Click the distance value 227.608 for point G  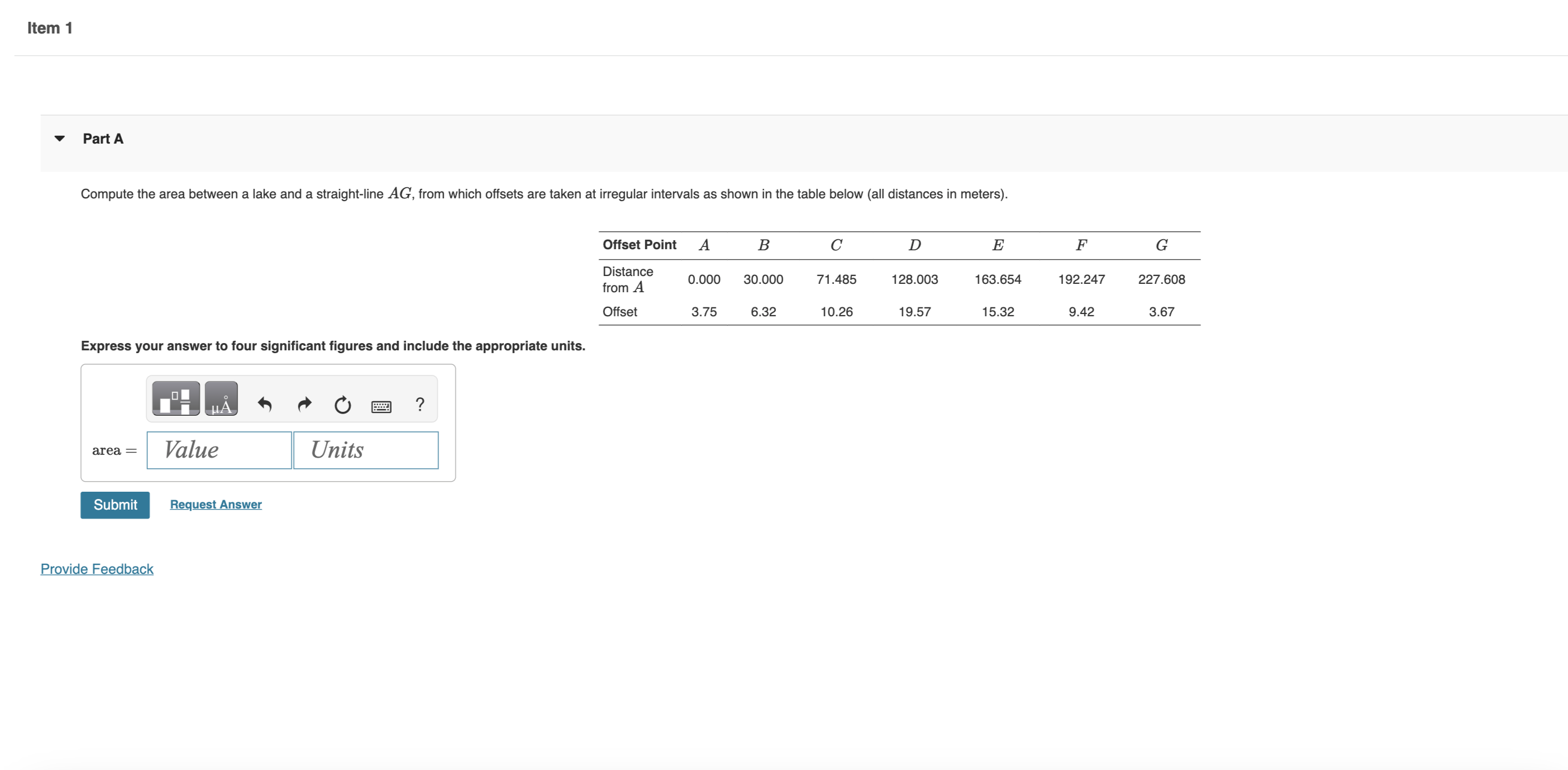coord(1161,279)
